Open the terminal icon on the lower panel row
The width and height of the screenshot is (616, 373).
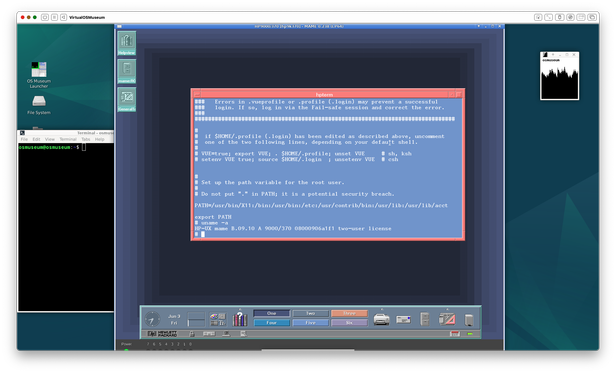[226, 334]
